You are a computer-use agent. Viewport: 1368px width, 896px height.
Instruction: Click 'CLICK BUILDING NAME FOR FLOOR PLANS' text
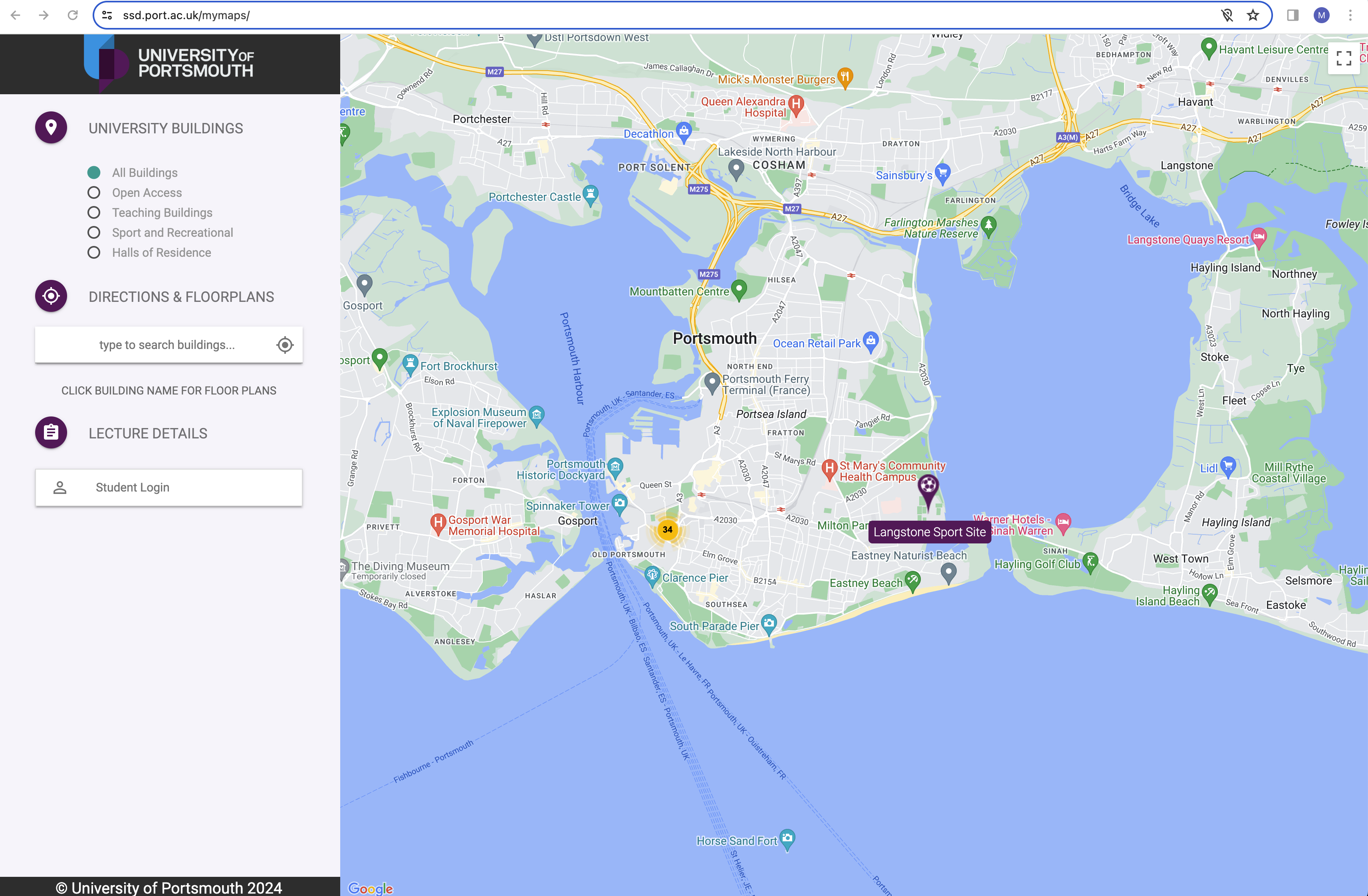pos(169,391)
